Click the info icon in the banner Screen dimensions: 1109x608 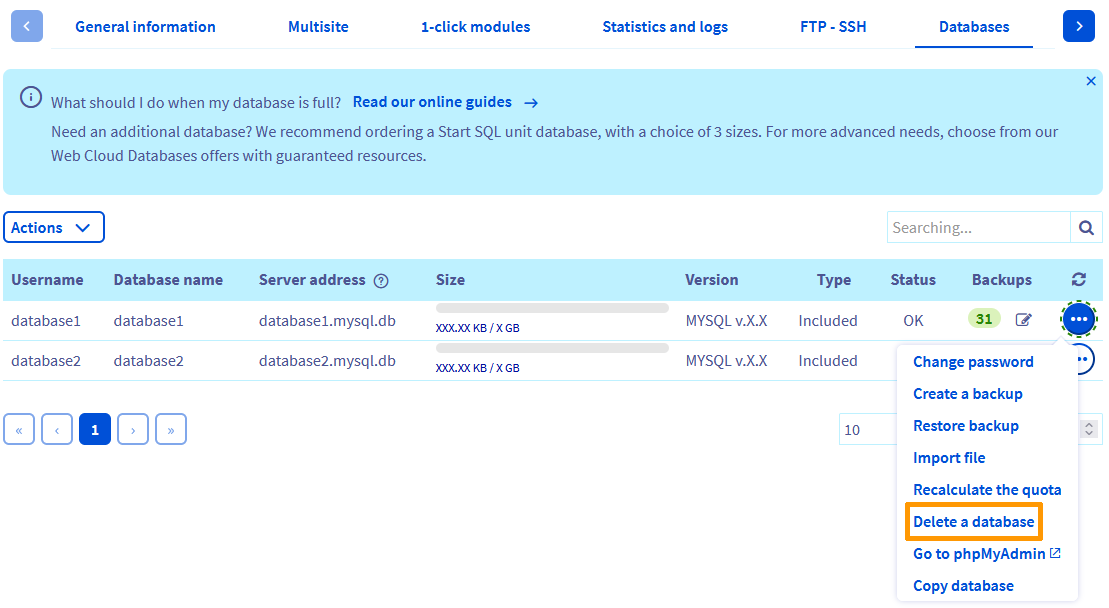(x=30, y=97)
